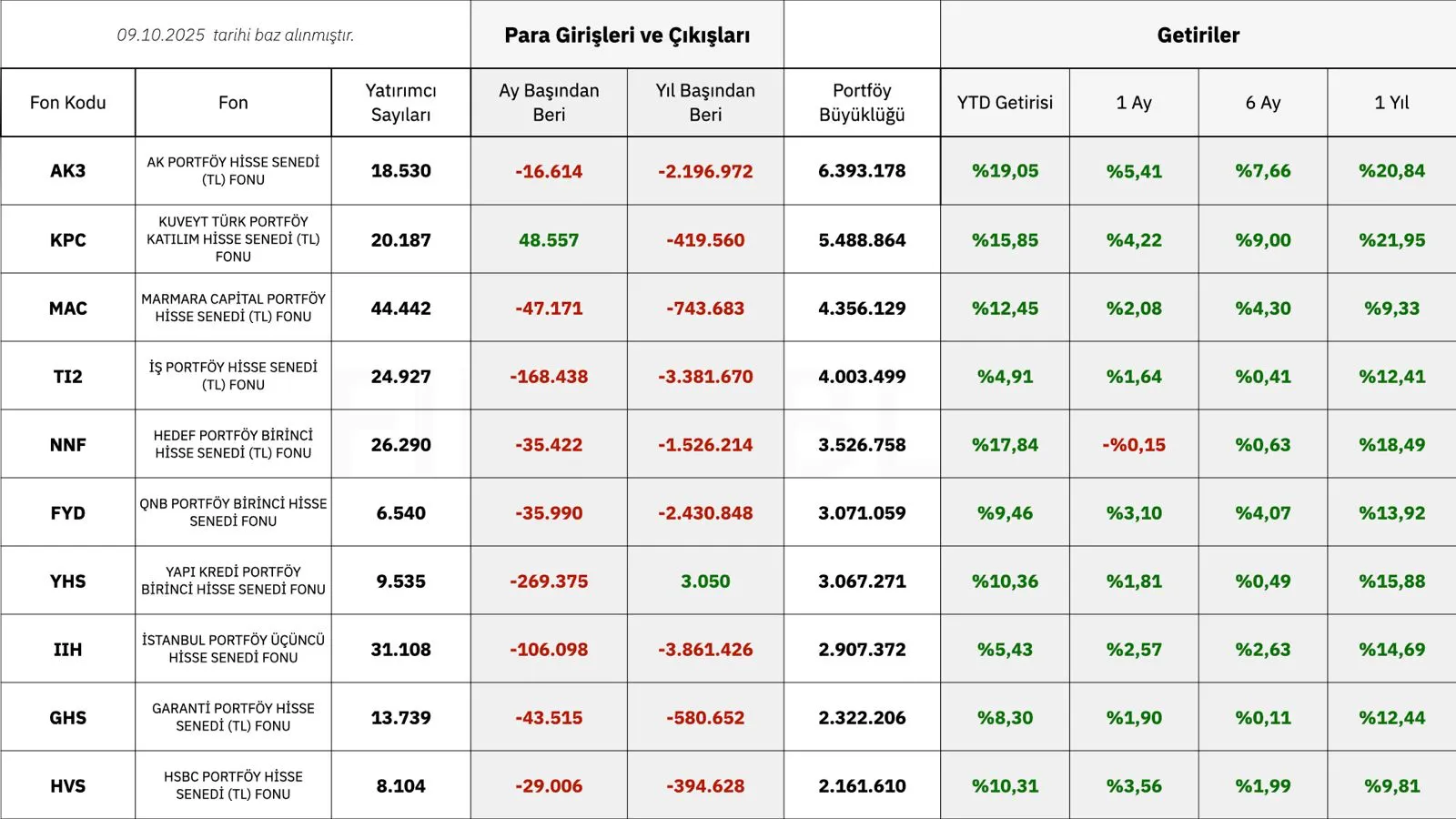
Task: Select the Yıl Başından Beri header
Action: point(705,103)
